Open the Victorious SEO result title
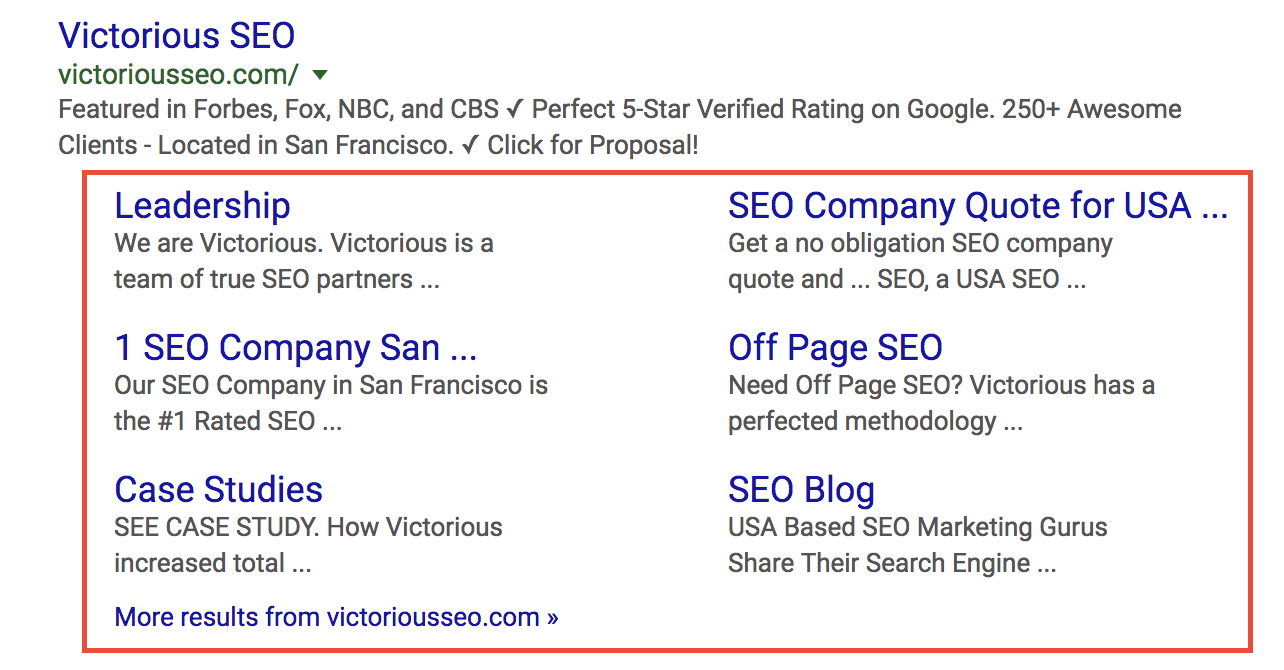Viewport: 1284px width, 670px height. pyautogui.click(x=176, y=36)
